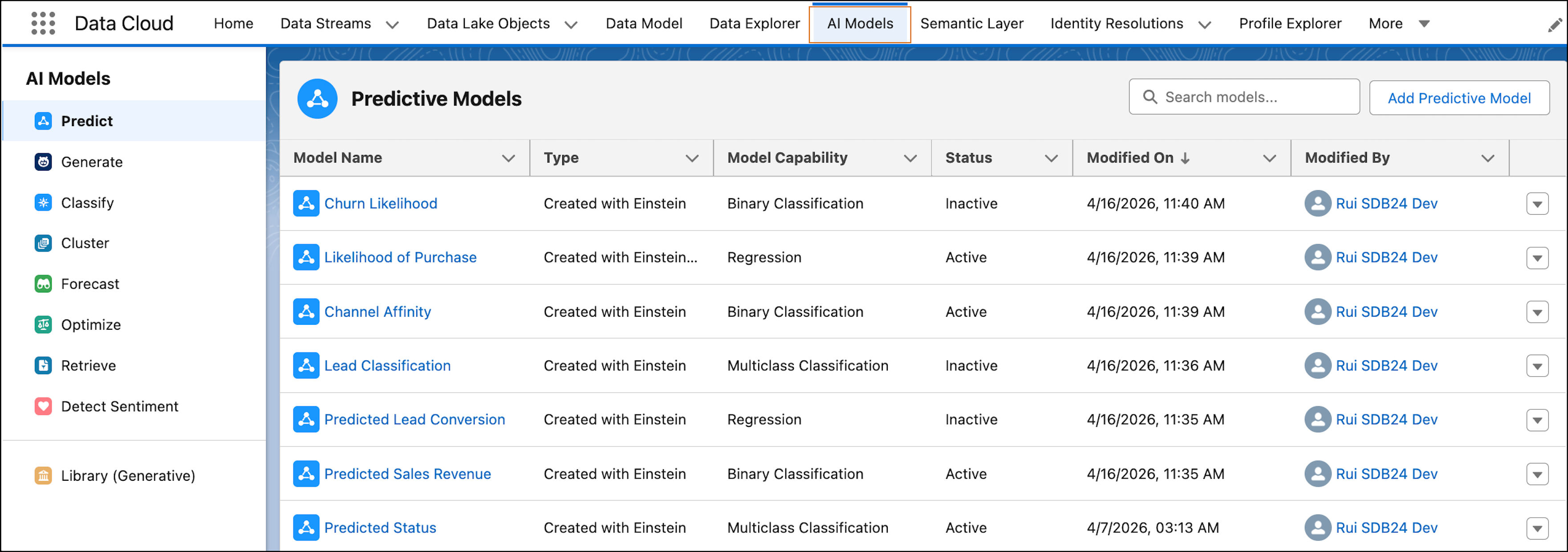Viewport: 1568px width, 552px height.
Task: Open the Identity Resolutions dropdown chevron
Action: tap(1205, 25)
